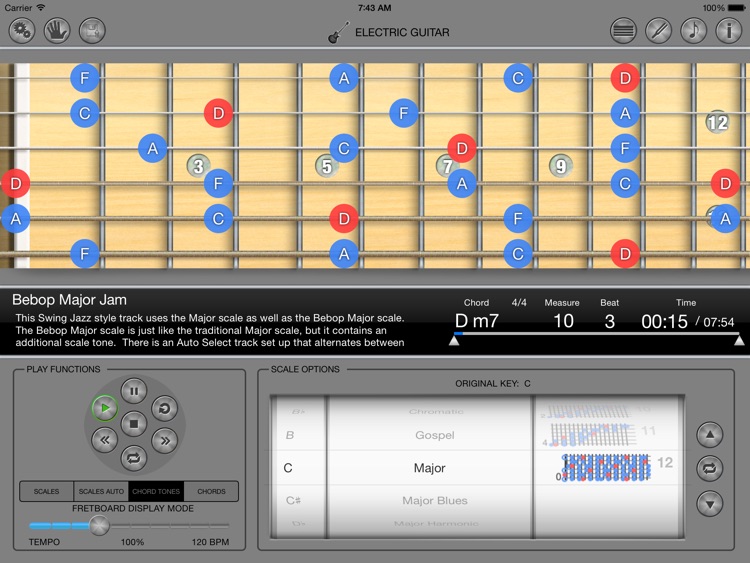Tap the fret 9 marker dot
Screen dimensions: 750x563
pyautogui.click(x=561, y=166)
